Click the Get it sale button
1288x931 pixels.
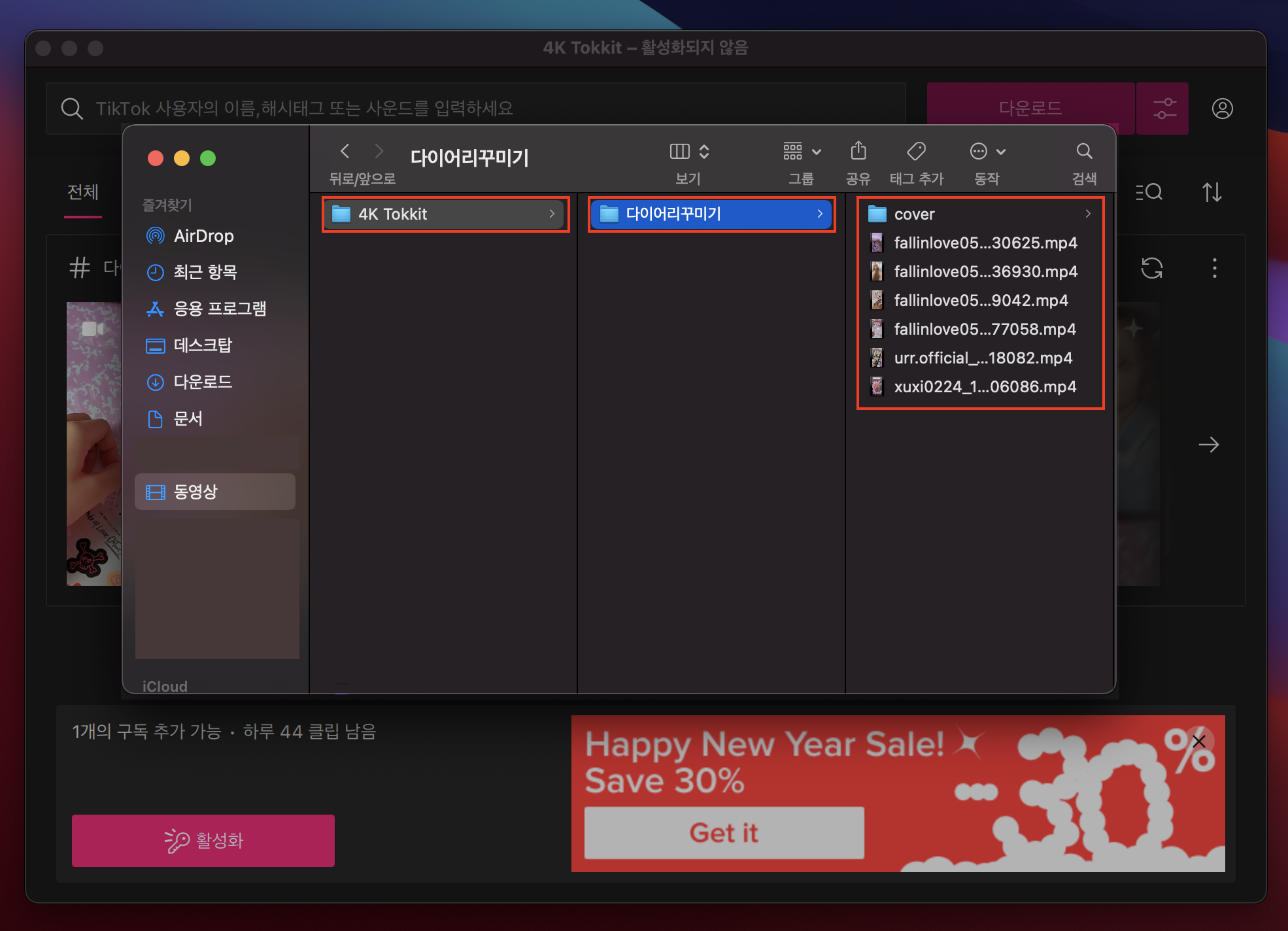point(724,832)
